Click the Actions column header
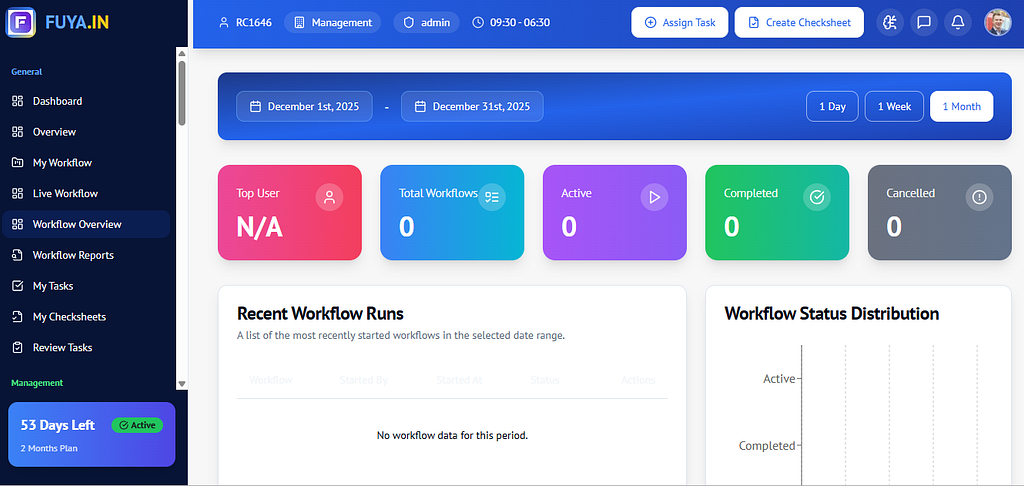 click(x=638, y=380)
